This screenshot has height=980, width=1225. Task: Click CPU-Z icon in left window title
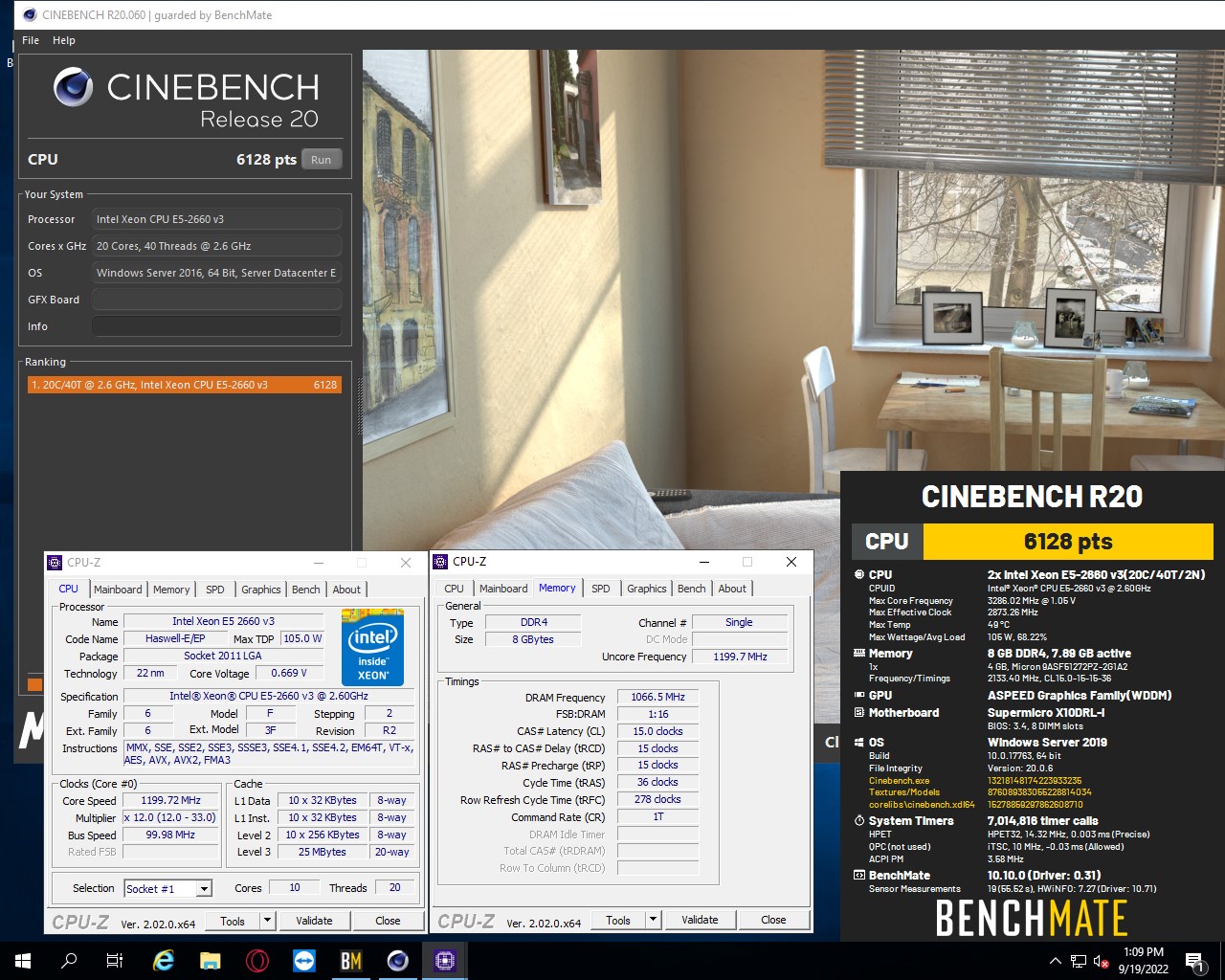(56, 563)
